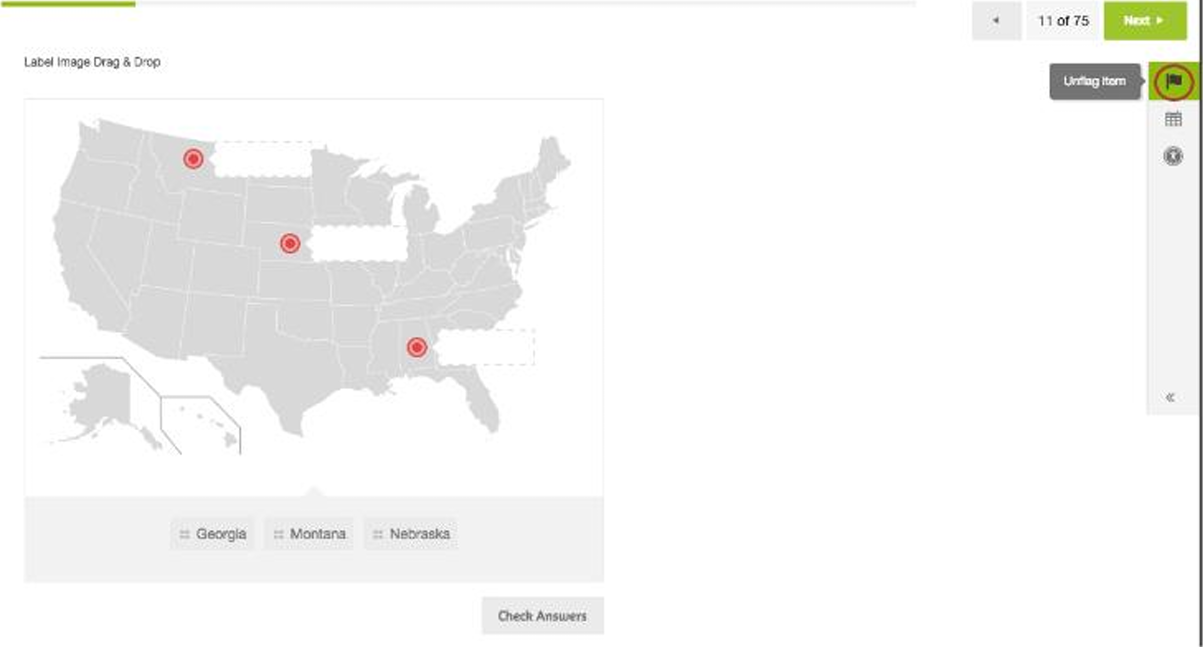The image size is (1203, 647).
Task: Click the bottom-right dashed drop zone
Action: 486,347
